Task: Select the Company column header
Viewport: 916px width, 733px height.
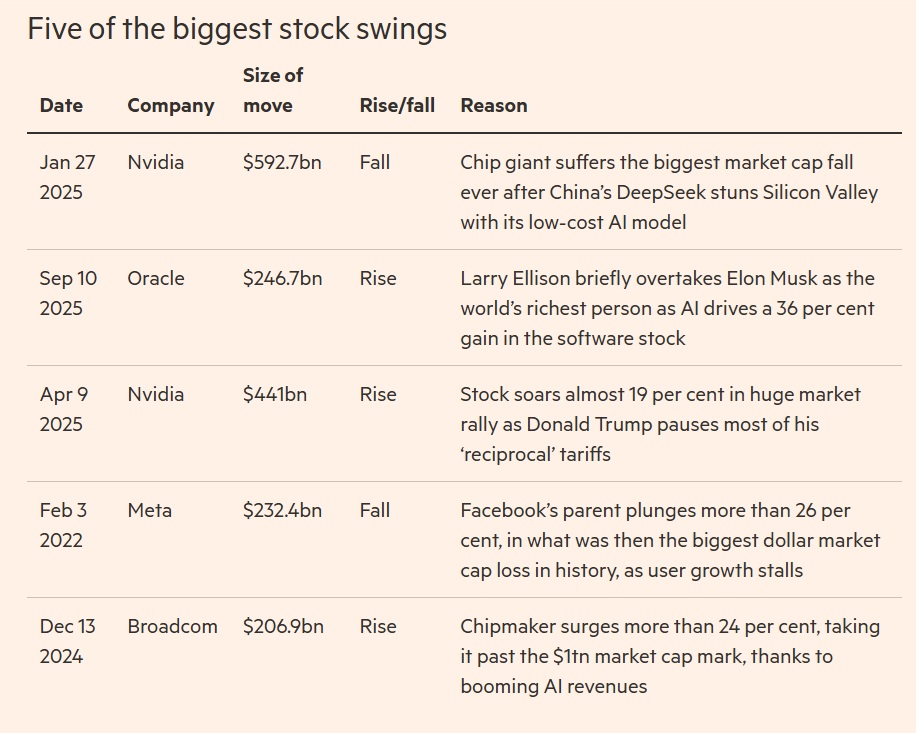Action: click(171, 105)
